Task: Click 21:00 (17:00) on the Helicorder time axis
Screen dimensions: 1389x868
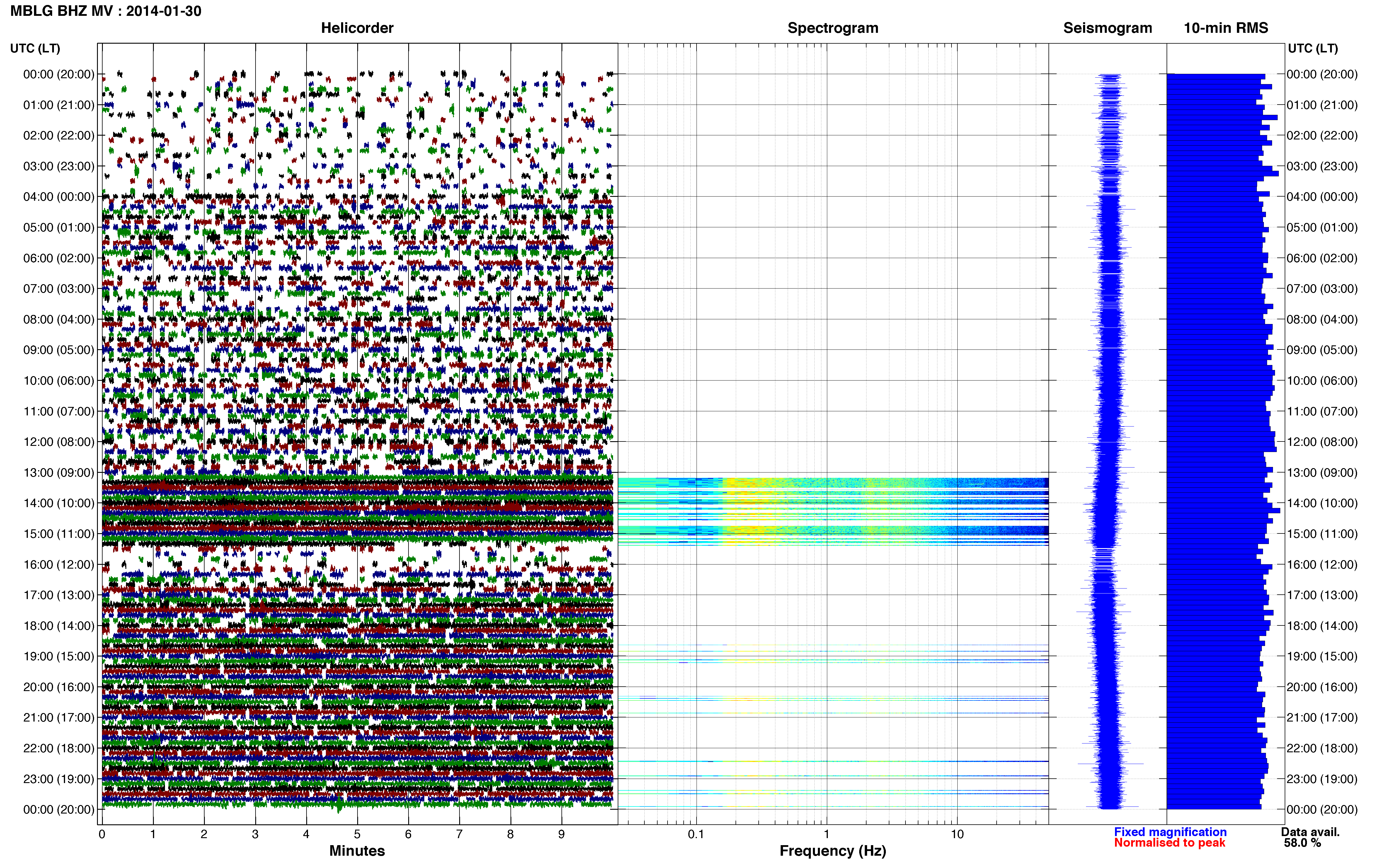Action: click(x=59, y=717)
